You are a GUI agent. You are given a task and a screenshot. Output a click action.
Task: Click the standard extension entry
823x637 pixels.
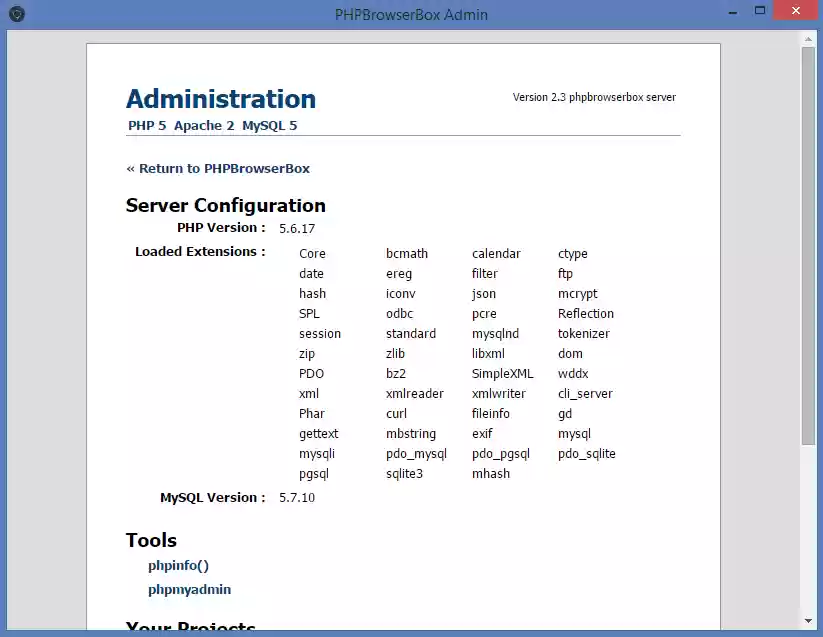point(411,334)
